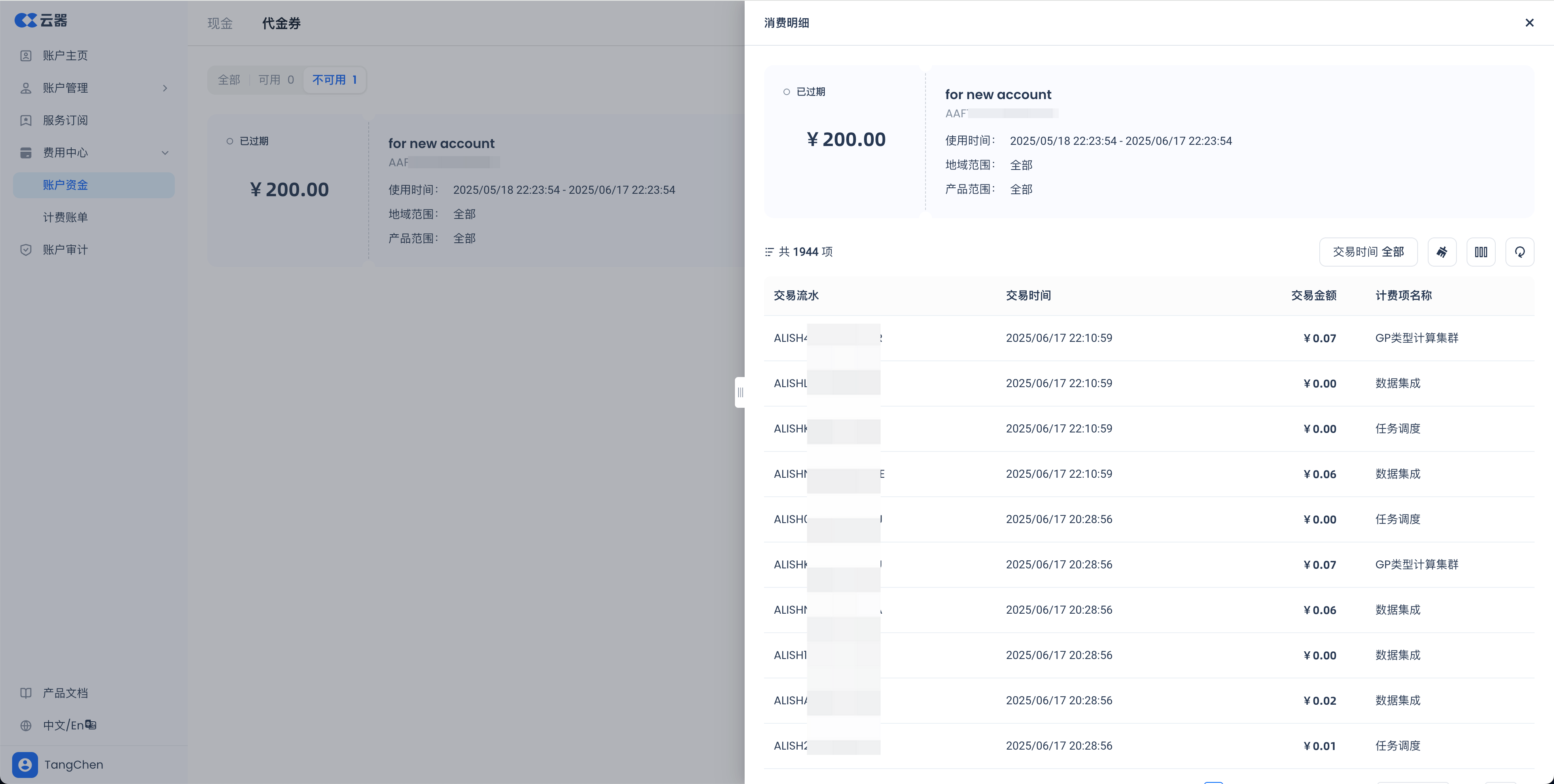The height and width of the screenshot is (784, 1554).
Task: Open 产品文档 in the sidebar
Action: [x=65, y=693]
